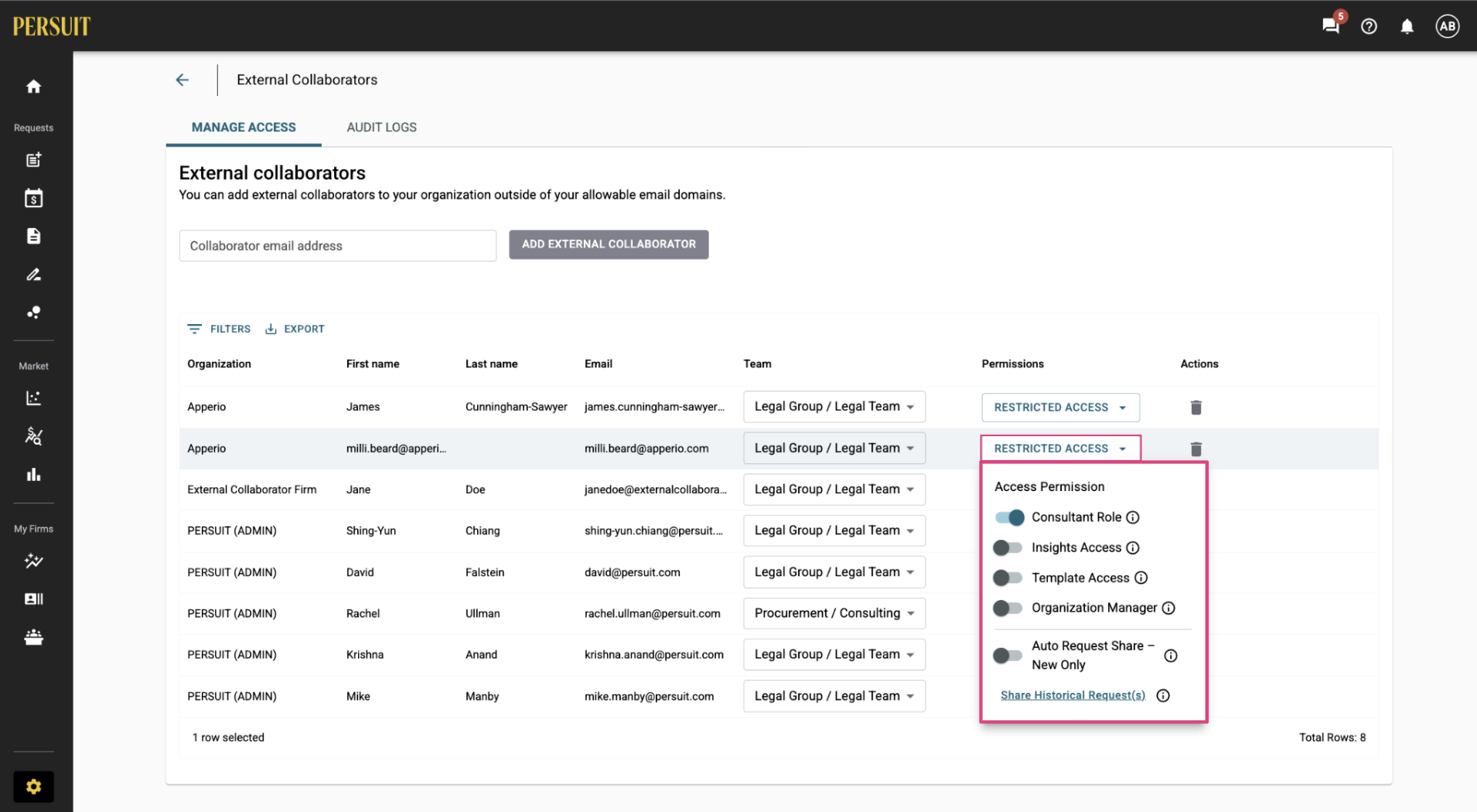Image resolution: width=1477 pixels, height=812 pixels.
Task: Sort by the Email column header
Action: point(599,364)
